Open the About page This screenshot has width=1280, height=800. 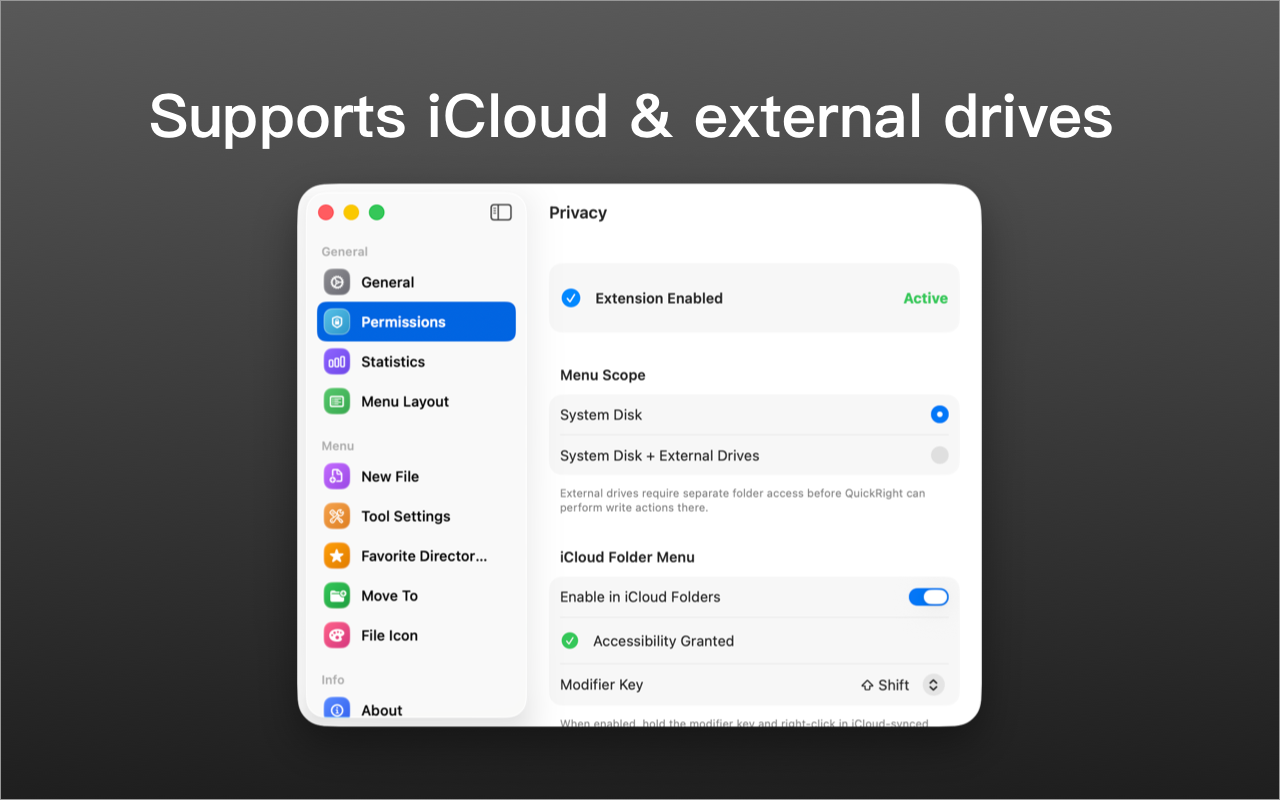coord(416,709)
